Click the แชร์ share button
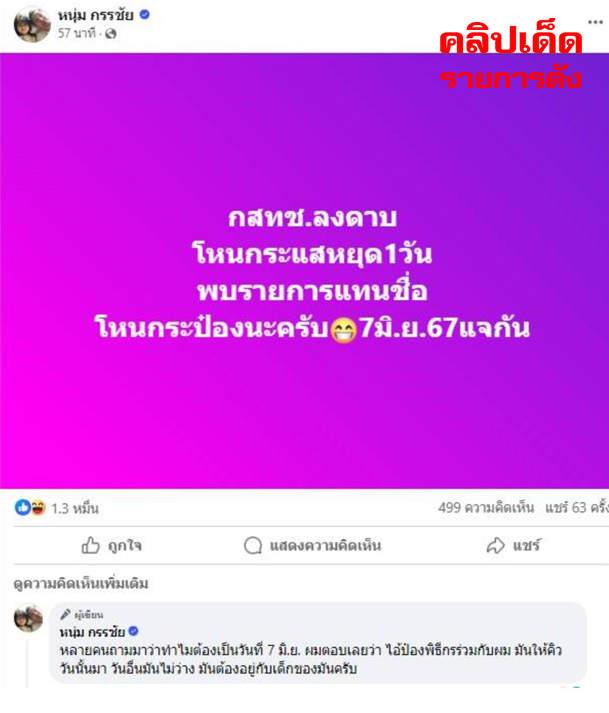609x713 pixels. 513,545
